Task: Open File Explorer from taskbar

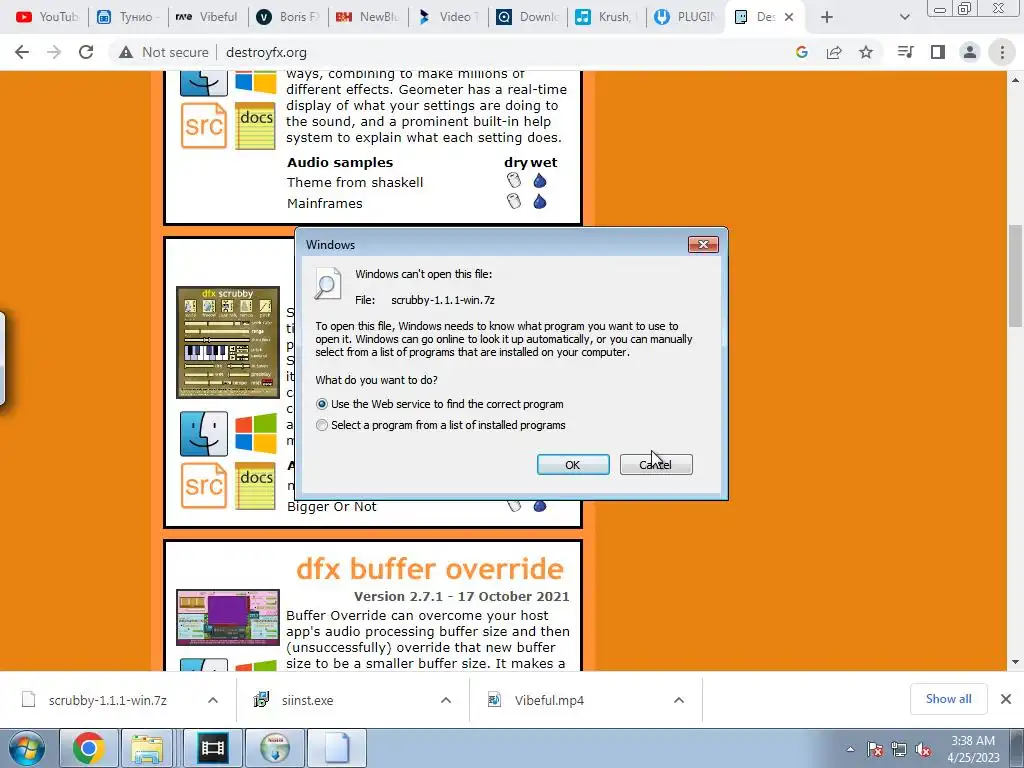Action: tap(148, 748)
